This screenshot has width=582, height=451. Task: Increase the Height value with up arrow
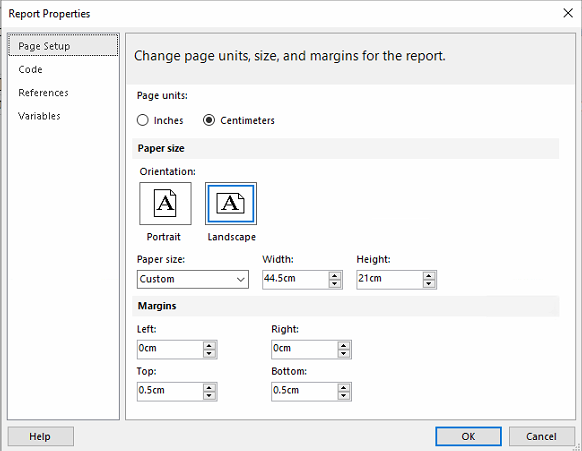point(429,276)
